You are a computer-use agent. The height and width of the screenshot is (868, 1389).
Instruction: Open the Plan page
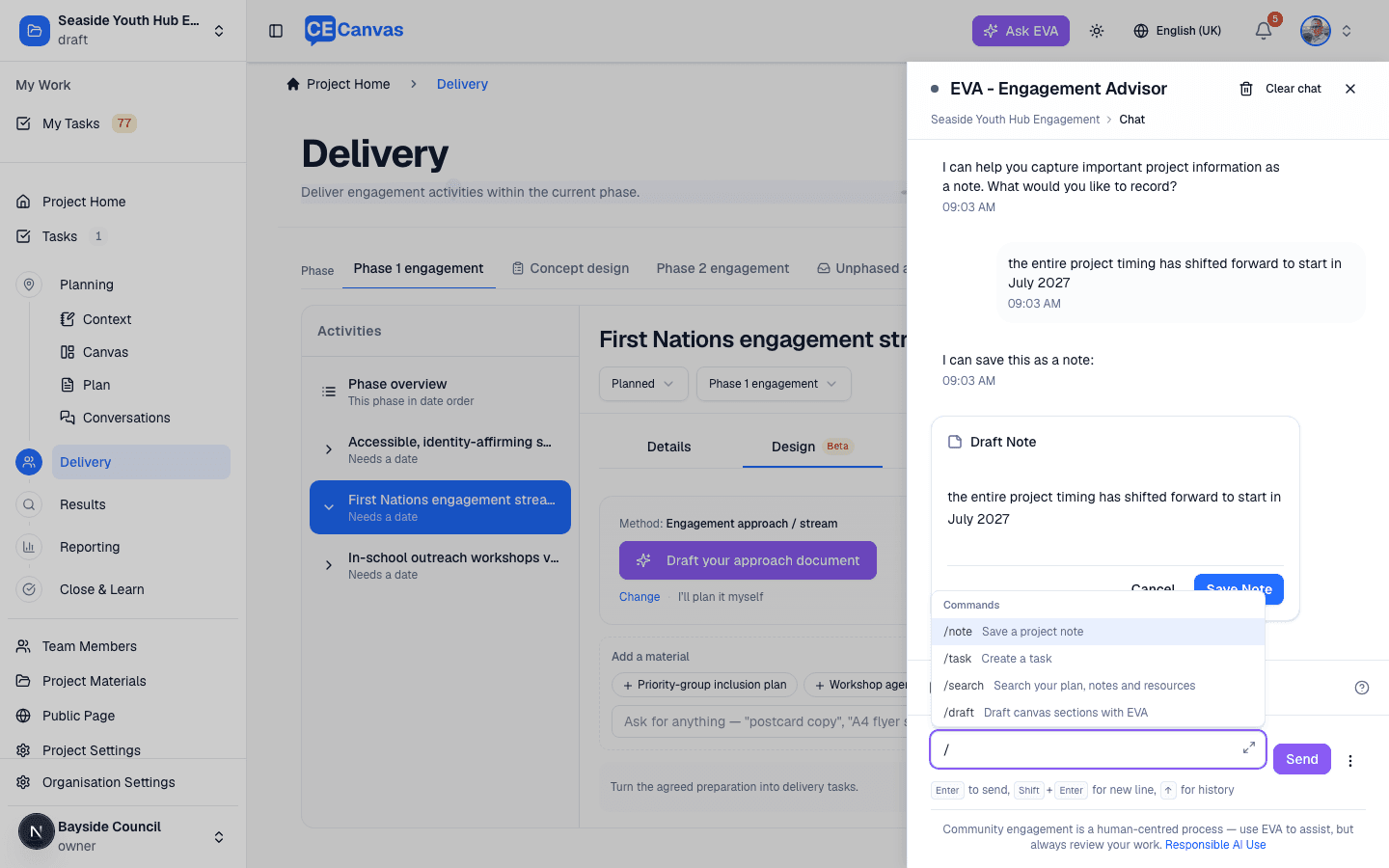click(96, 385)
